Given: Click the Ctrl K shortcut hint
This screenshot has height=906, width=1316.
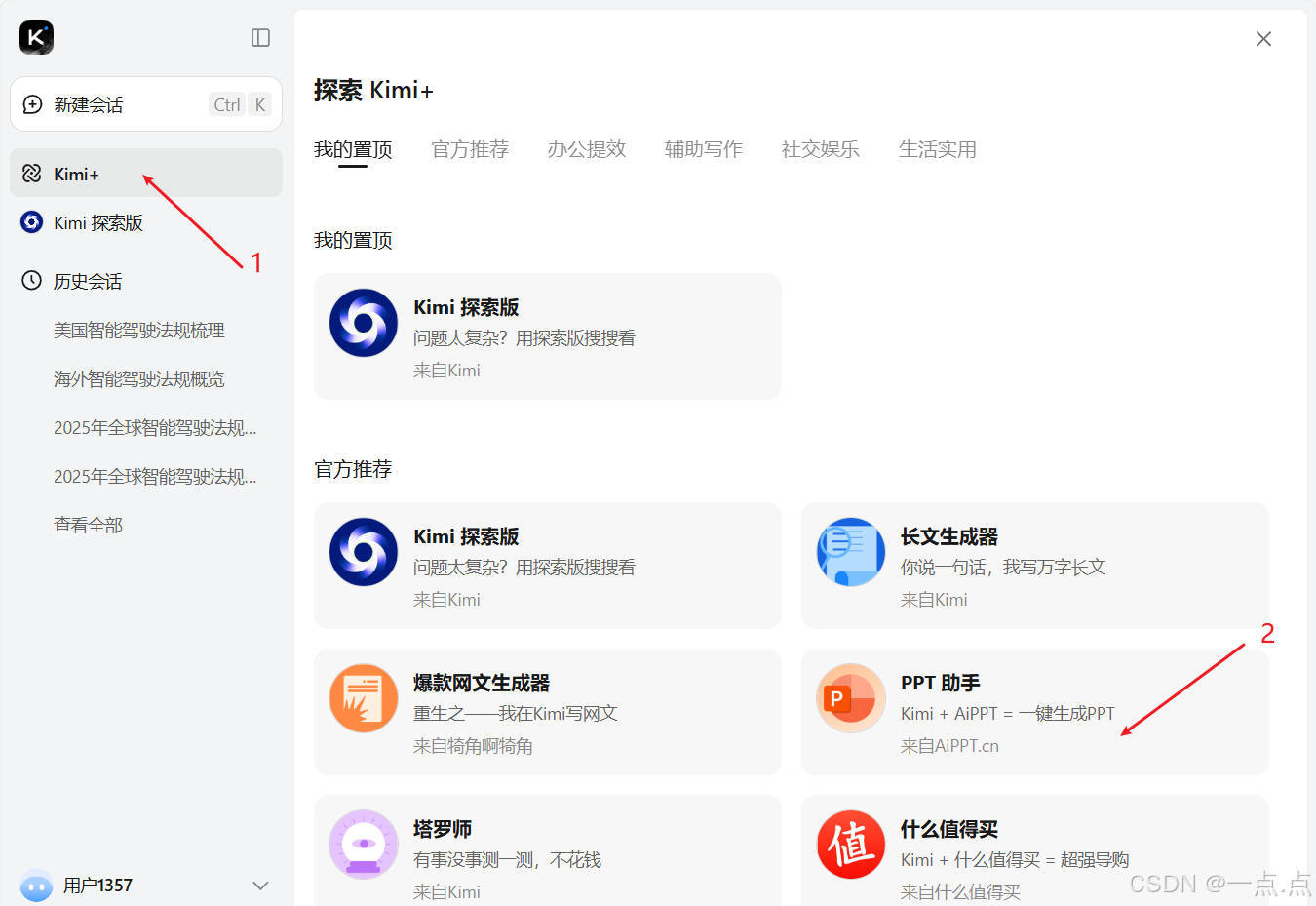Looking at the screenshot, I should pos(240,104).
